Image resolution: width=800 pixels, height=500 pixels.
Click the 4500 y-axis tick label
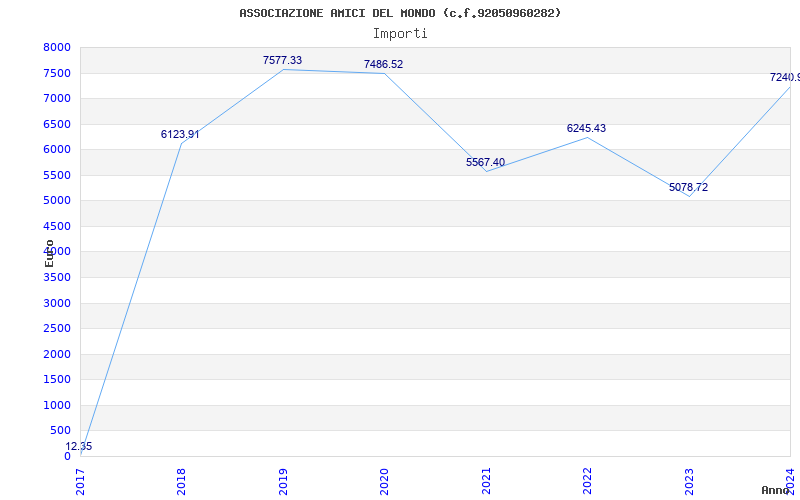[x=57, y=226]
